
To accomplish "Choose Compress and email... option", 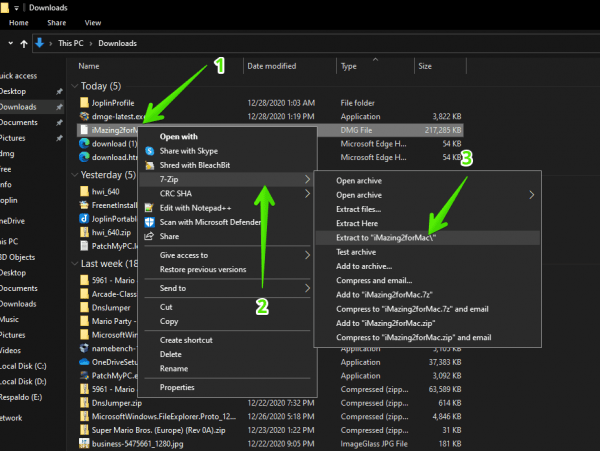I will point(427,280).
